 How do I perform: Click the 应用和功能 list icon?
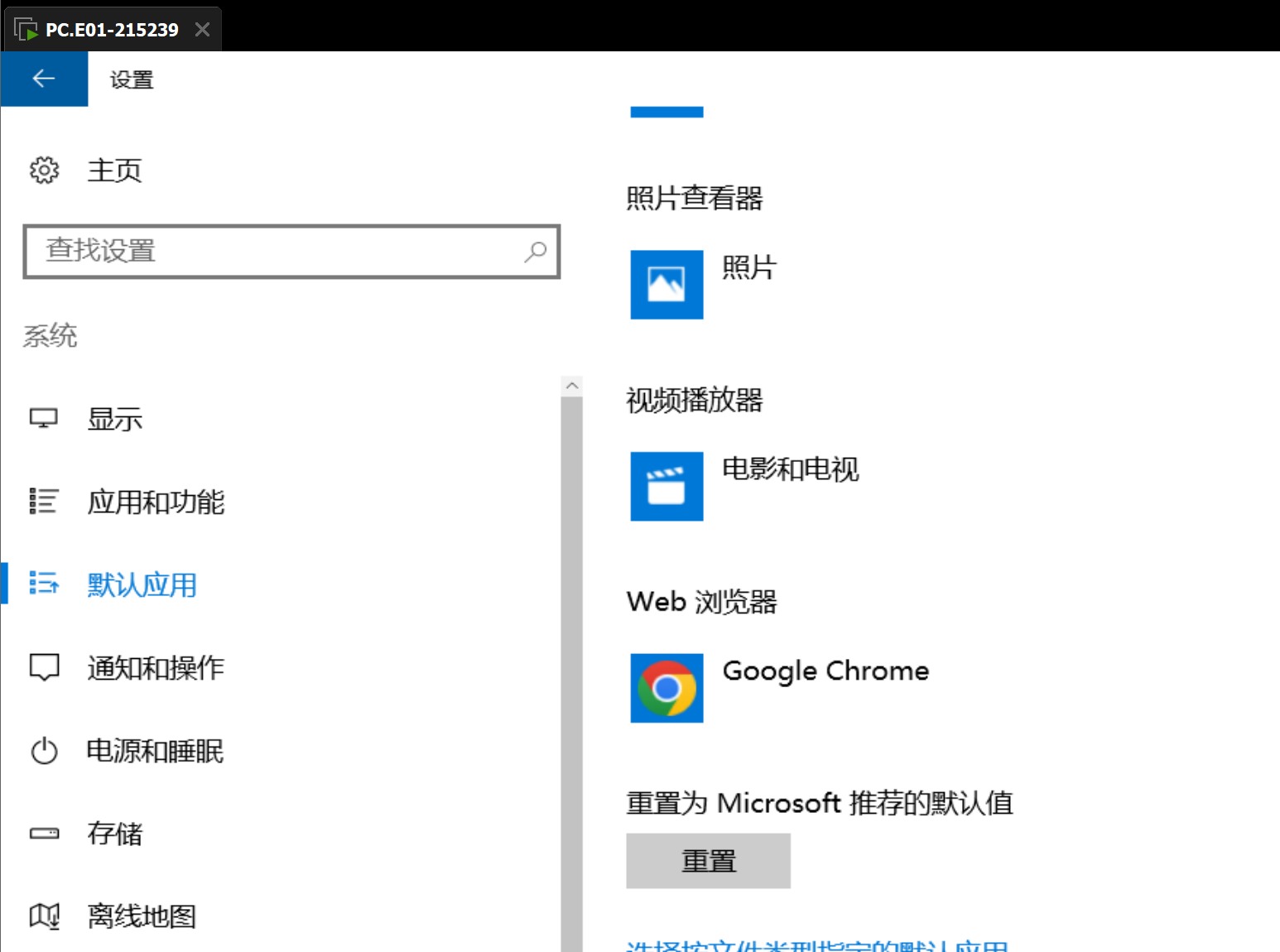click(x=44, y=501)
